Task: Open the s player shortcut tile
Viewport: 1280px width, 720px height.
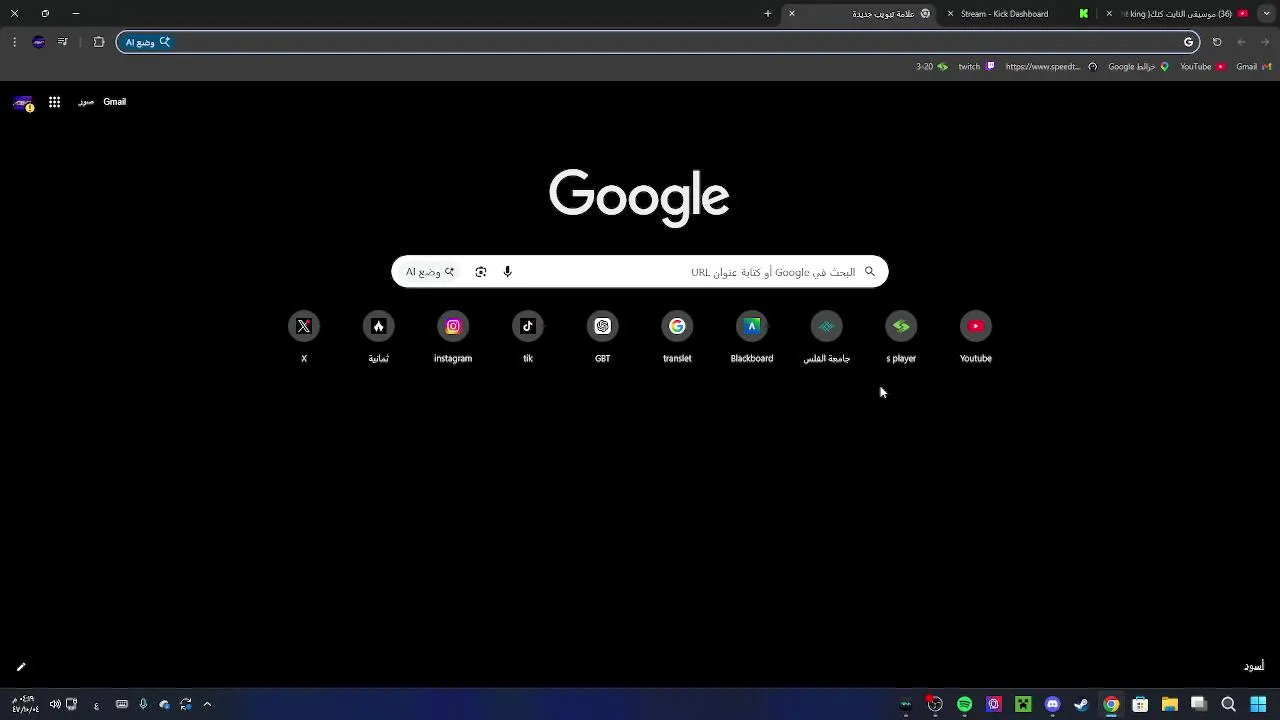Action: pyautogui.click(x=901, y=338)
